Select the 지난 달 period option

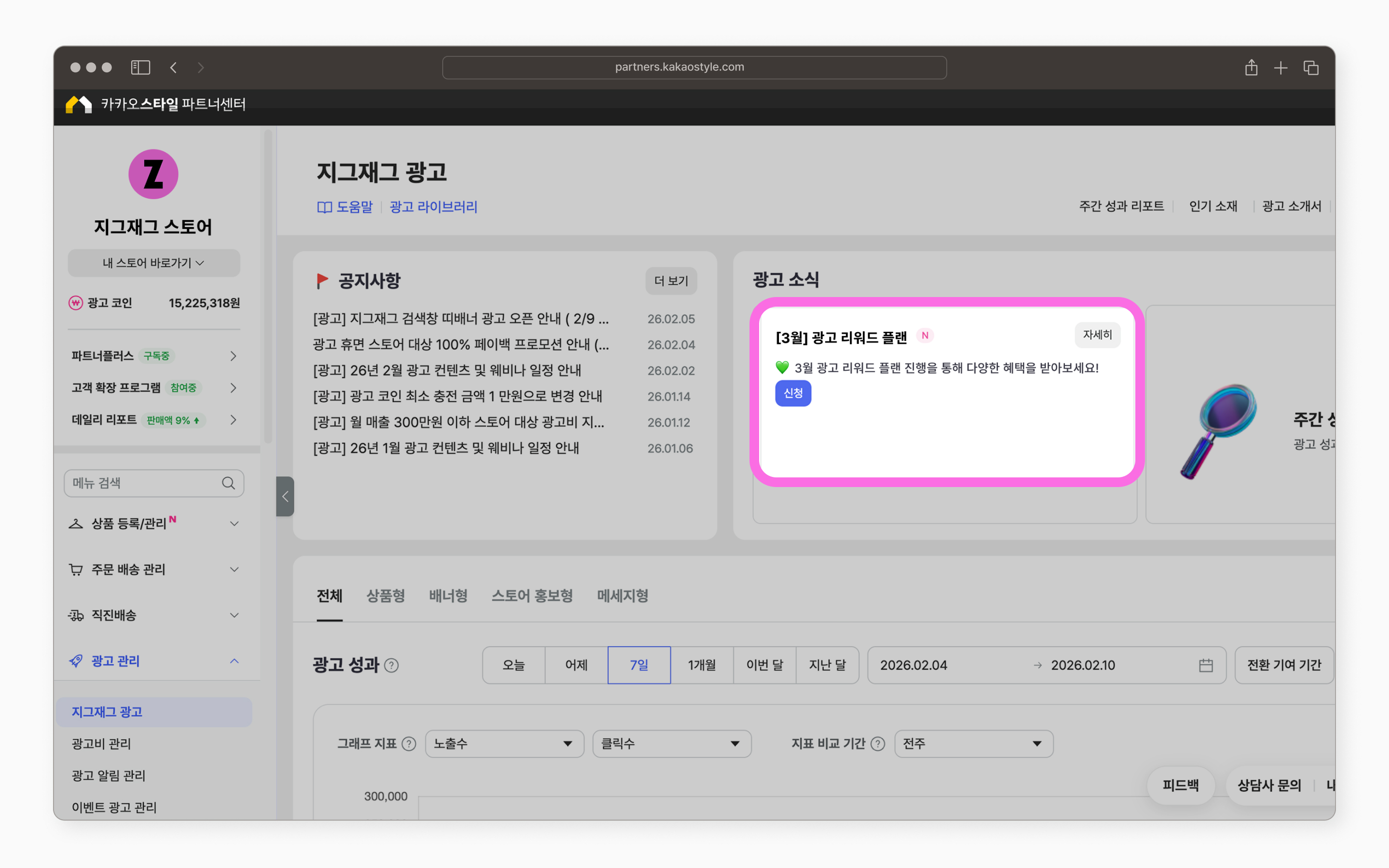[x=827, y=665]
